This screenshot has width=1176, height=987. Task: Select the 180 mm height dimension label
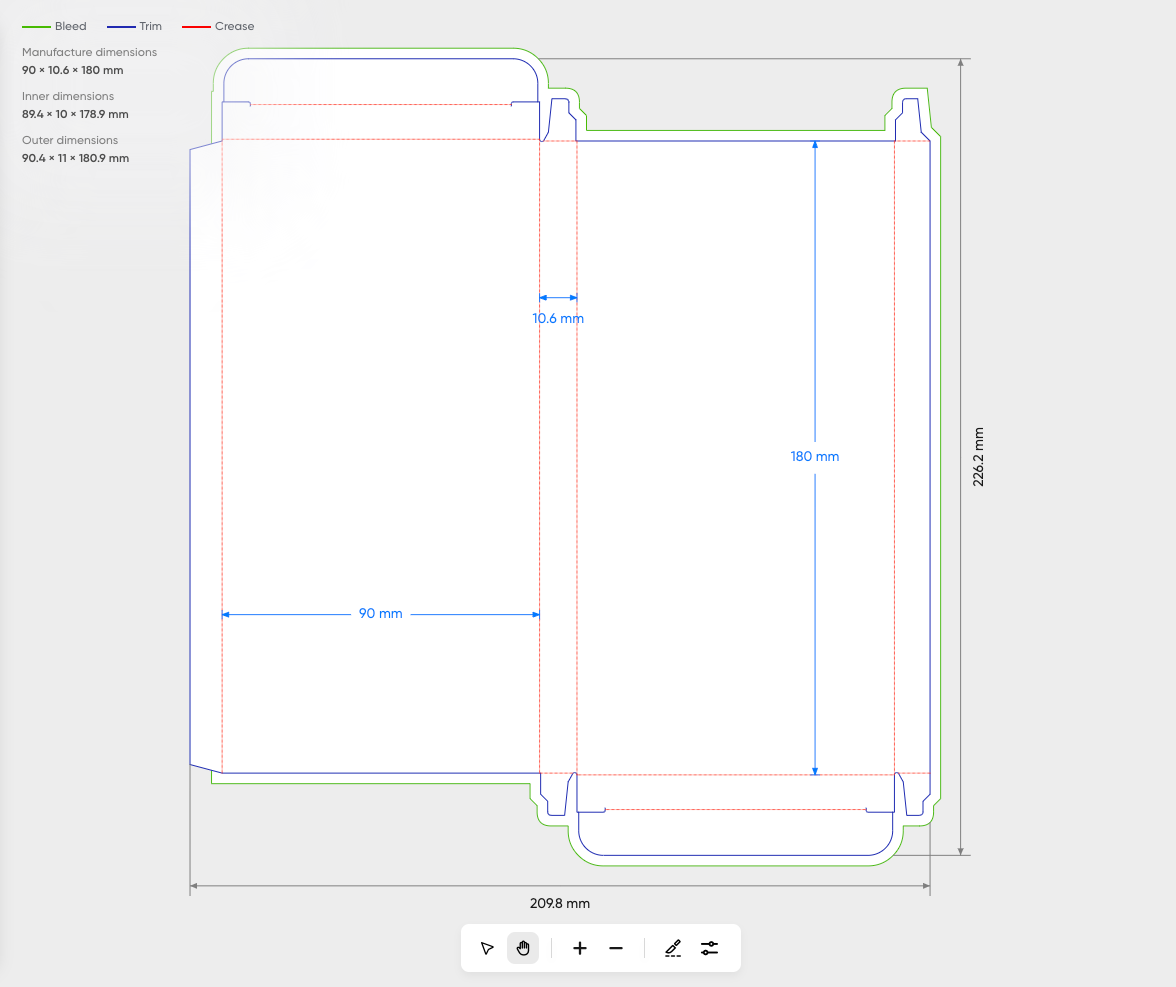coord(814,457)
